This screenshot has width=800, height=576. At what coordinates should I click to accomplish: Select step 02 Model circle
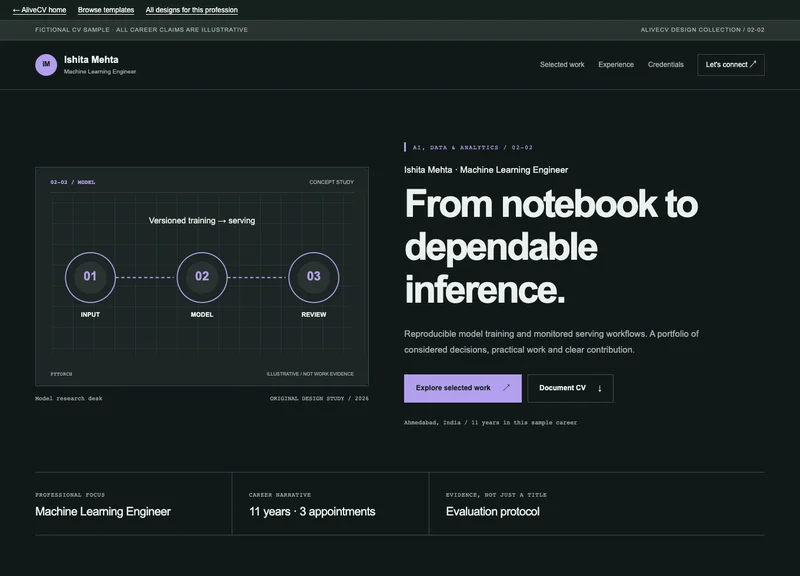click(202, 277)
